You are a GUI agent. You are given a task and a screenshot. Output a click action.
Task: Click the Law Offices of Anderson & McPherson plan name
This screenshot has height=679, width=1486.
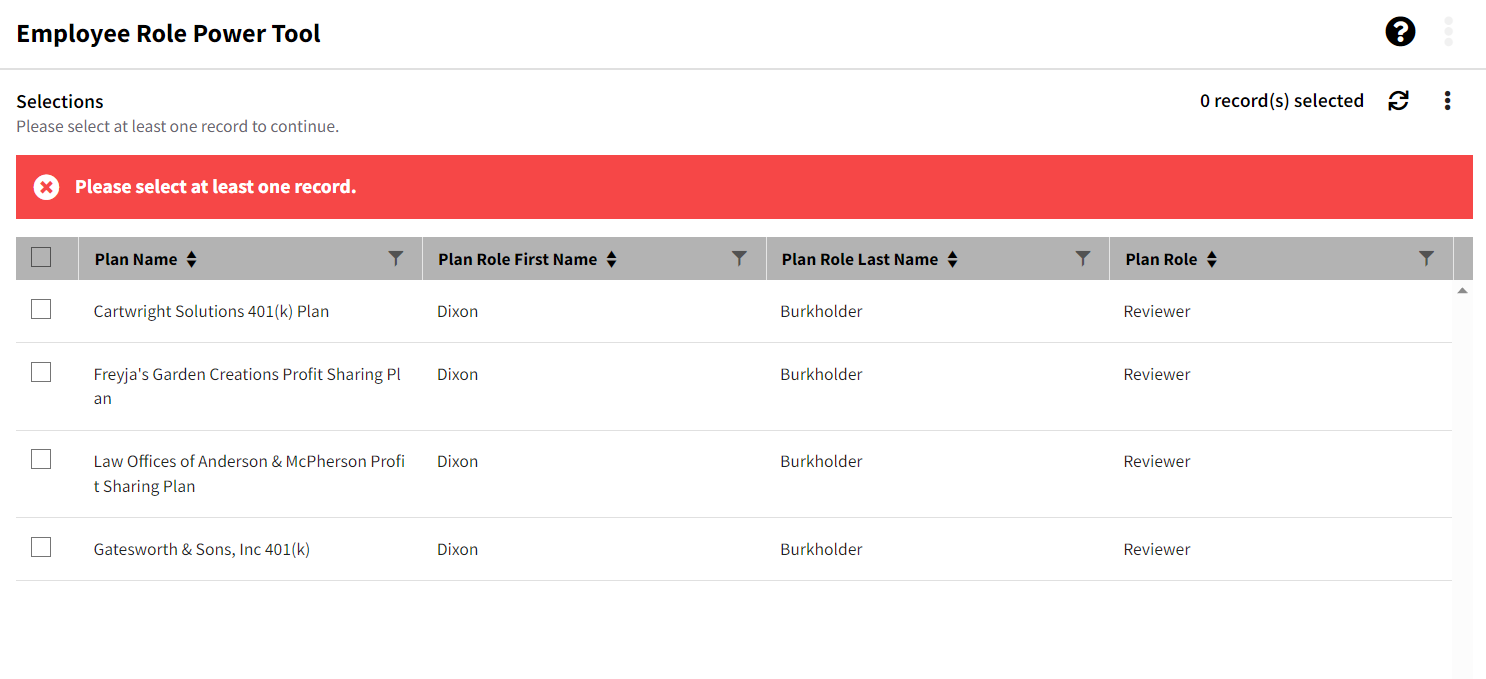tap(249, 474)
